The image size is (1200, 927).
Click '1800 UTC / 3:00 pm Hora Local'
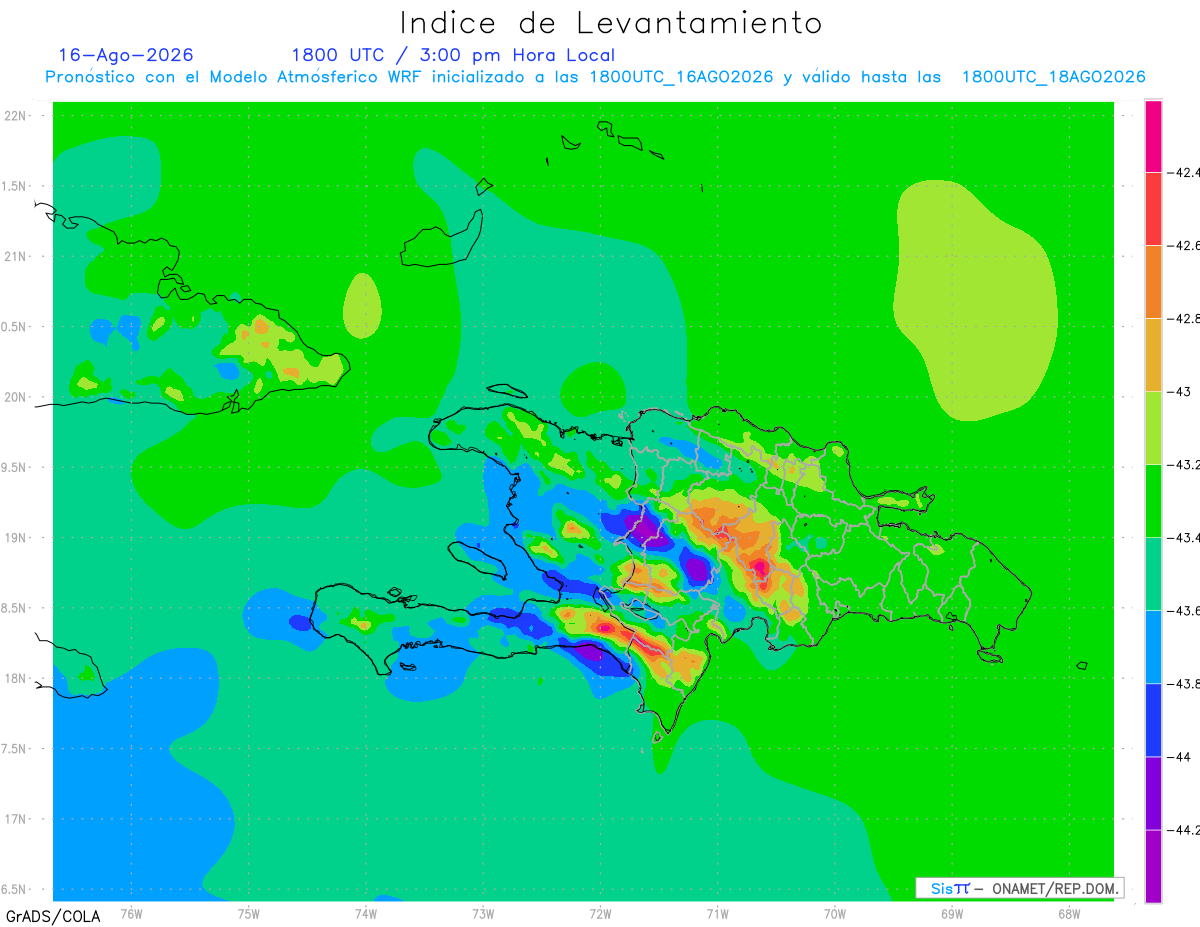point(453,55)
